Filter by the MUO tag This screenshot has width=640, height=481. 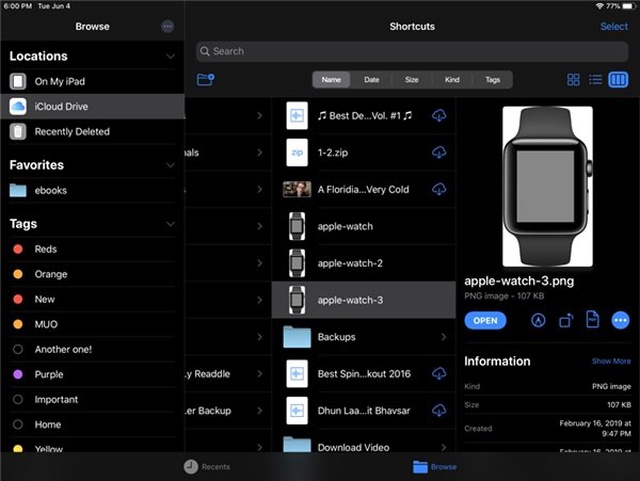click(92, 324)
